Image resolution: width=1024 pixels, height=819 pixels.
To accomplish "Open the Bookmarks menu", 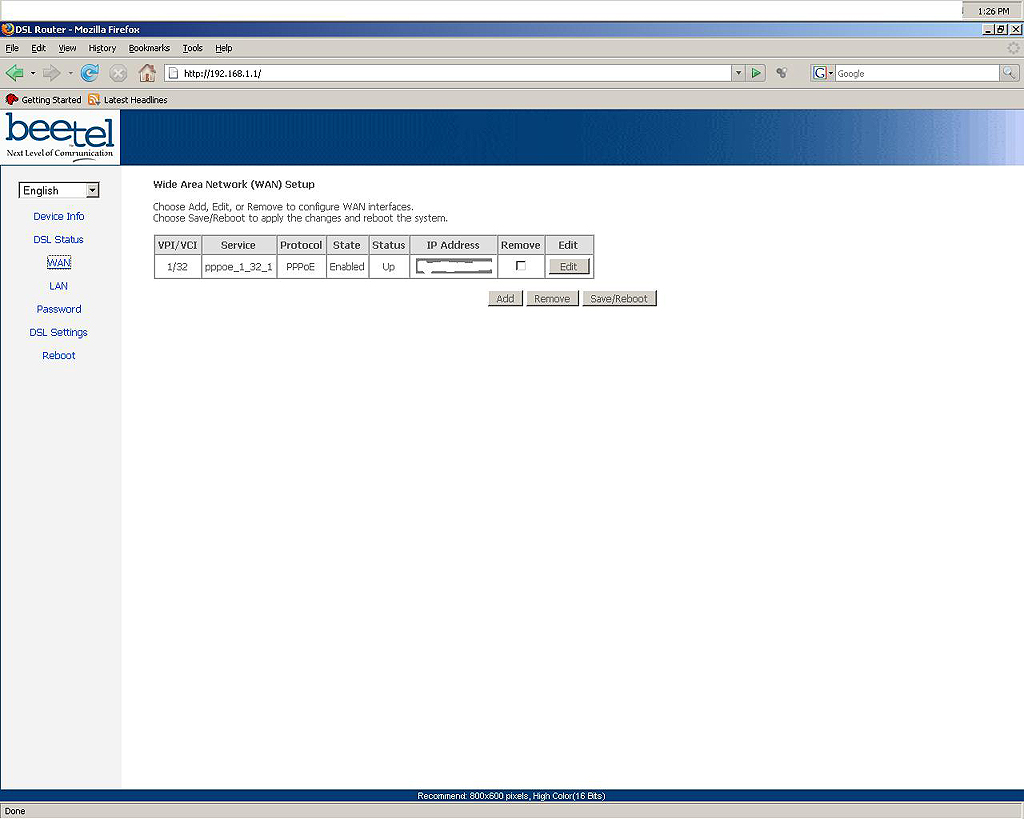I will (x=149, y=48).
